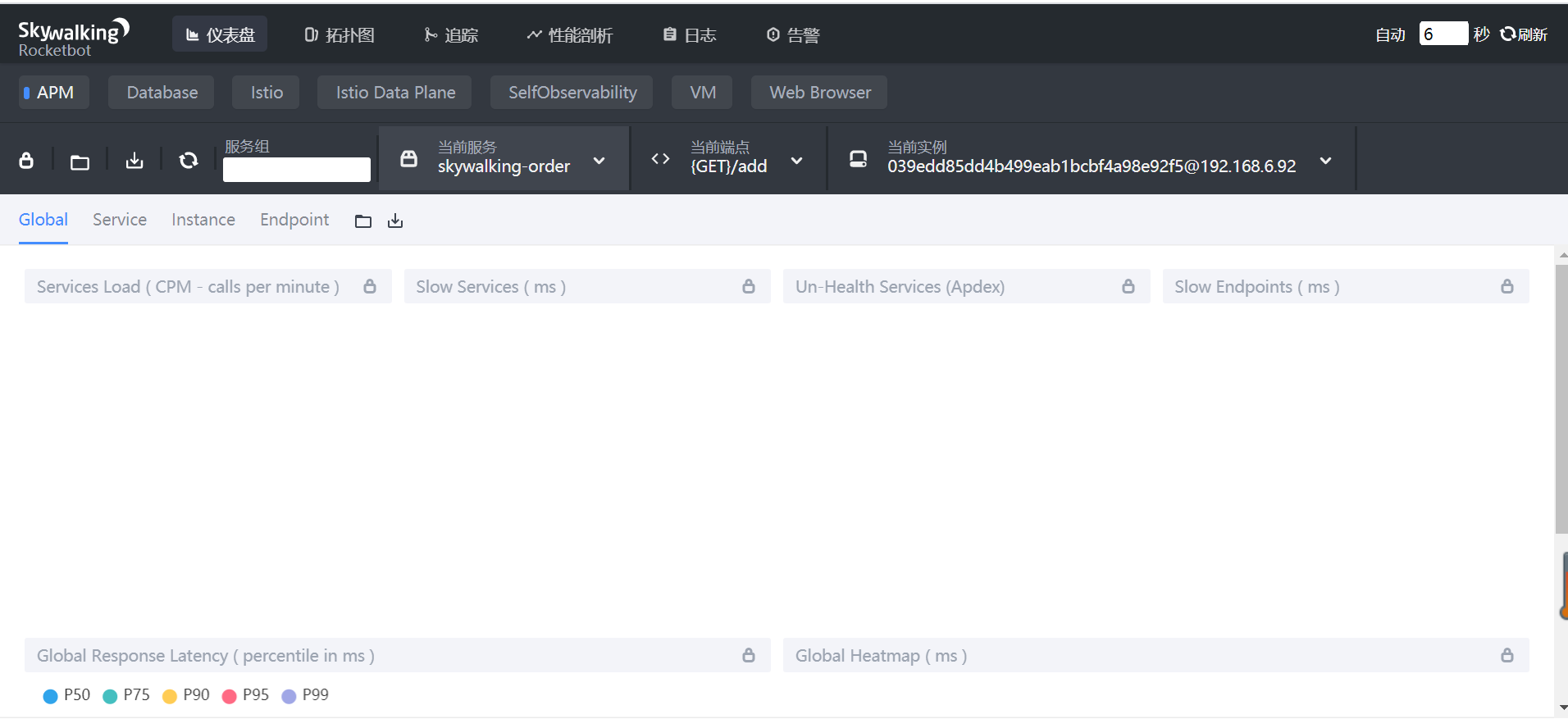Click the Un-Health Services (Apdex) title
Viewport: 1568px width, 719px height.
[900, 286]
